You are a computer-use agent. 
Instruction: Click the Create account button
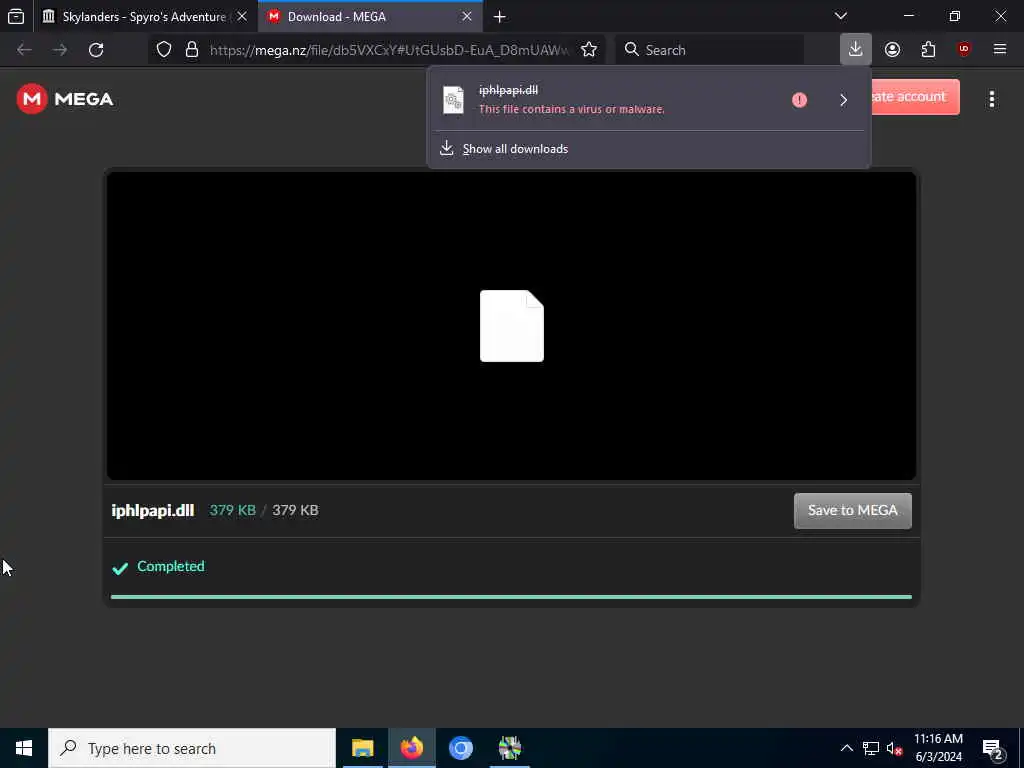(915, 97)
